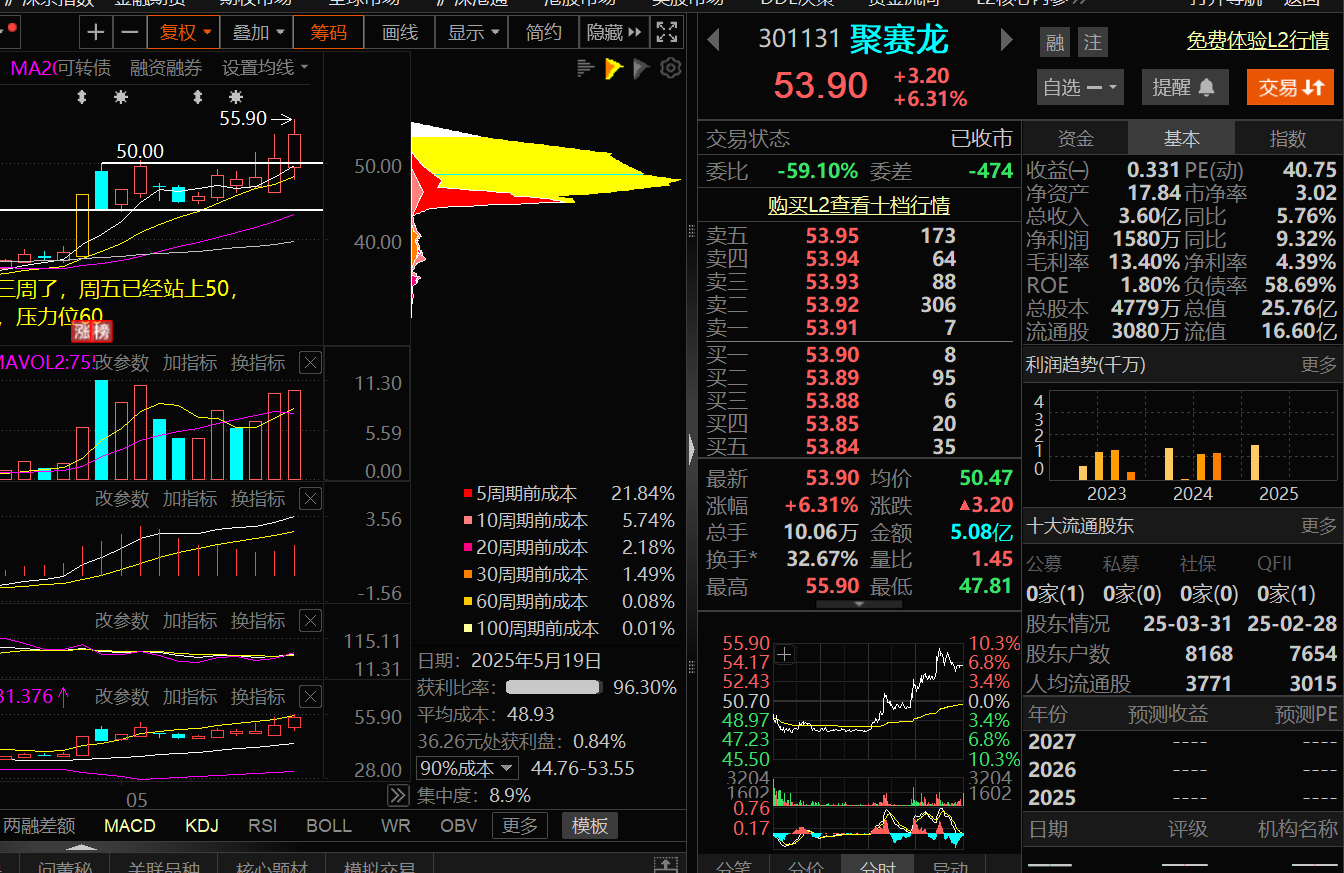Toggle the 融资融券 overlay
Viewport: 1344px width, 873px height.
pos(166,68)
